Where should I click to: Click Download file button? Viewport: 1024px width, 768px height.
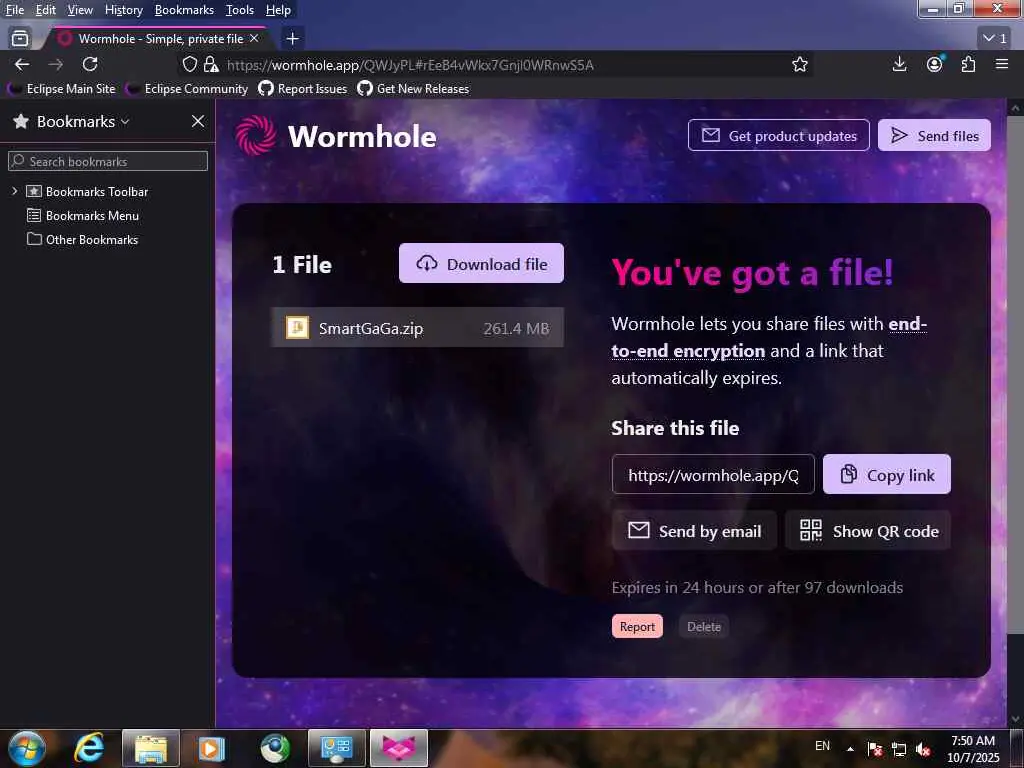(481, 263)
